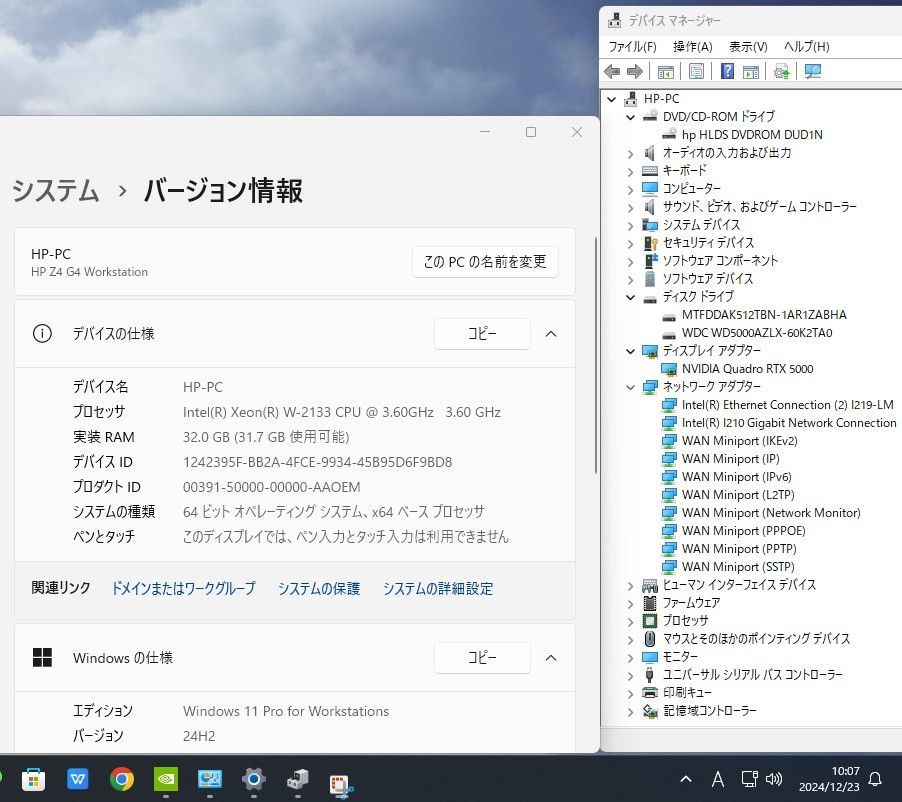Expand the ファームウェア node
Viewport: 902px width, 802px height.
point(630,604)
